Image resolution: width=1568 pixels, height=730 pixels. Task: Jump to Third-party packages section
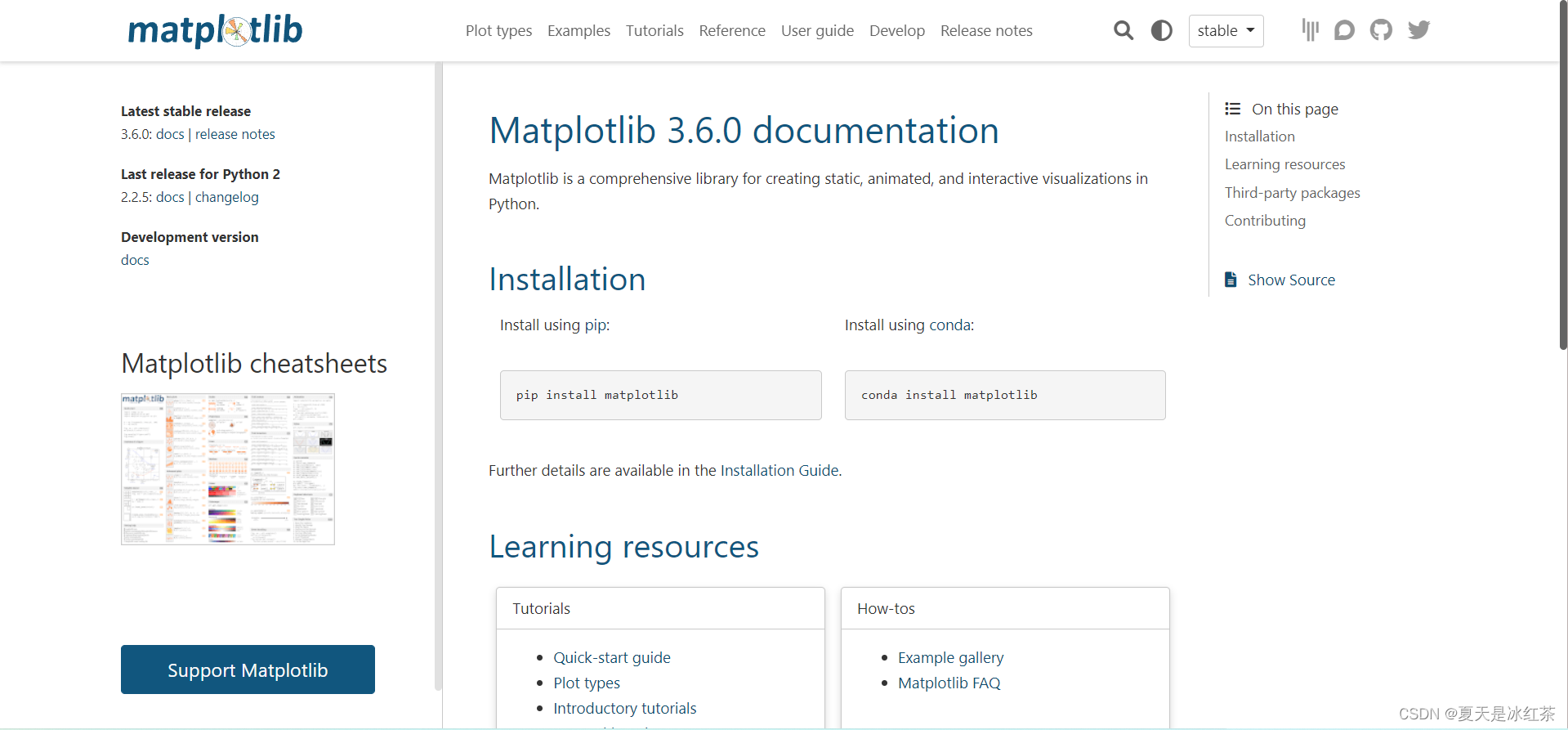[x=1292, y=193]
